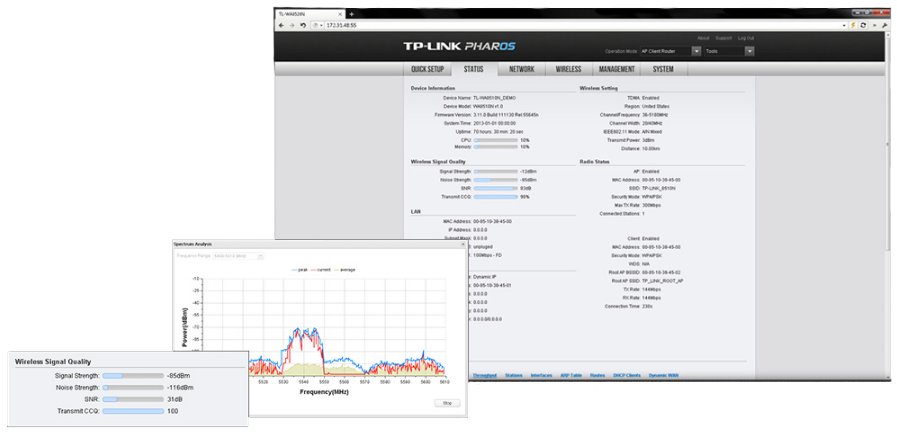Switch to the System tab
The width and height of the screenshot is (897, 434).
point(663,69)
